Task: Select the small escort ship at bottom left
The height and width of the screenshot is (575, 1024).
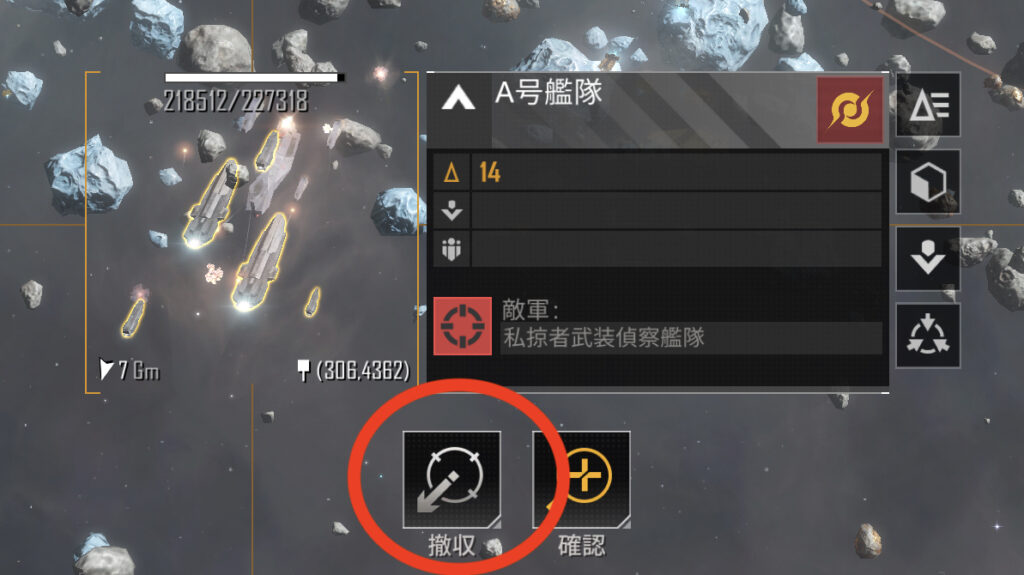Action: coord(133,318)
